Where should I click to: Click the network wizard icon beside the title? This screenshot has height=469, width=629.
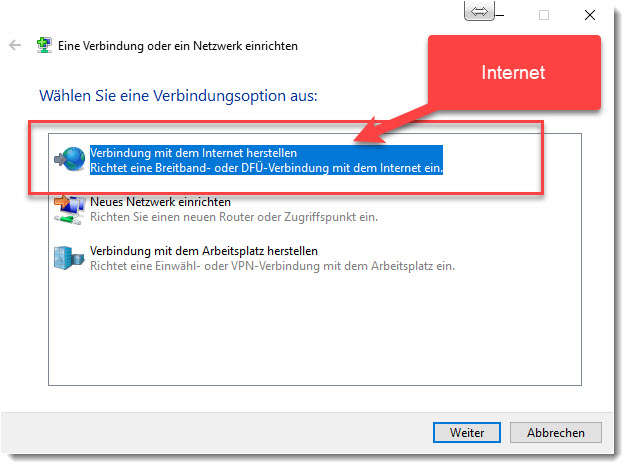(44, 46)
